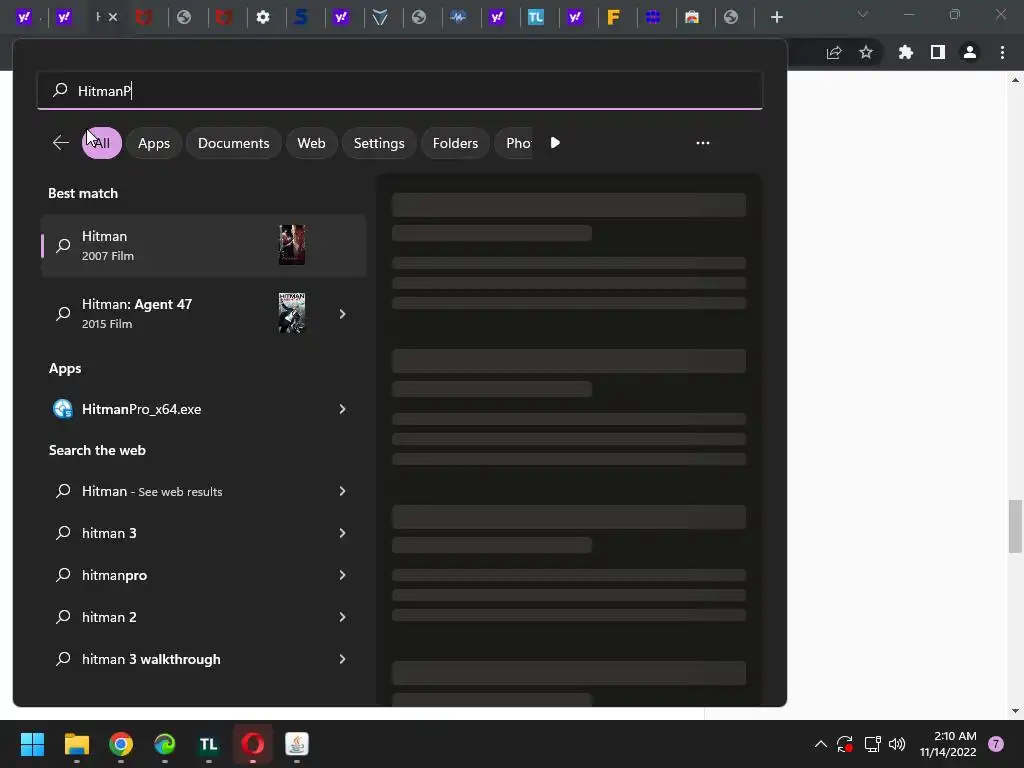Open the Chrome profile menu
Screen dimensions: 1024x768
pos(970,52)
